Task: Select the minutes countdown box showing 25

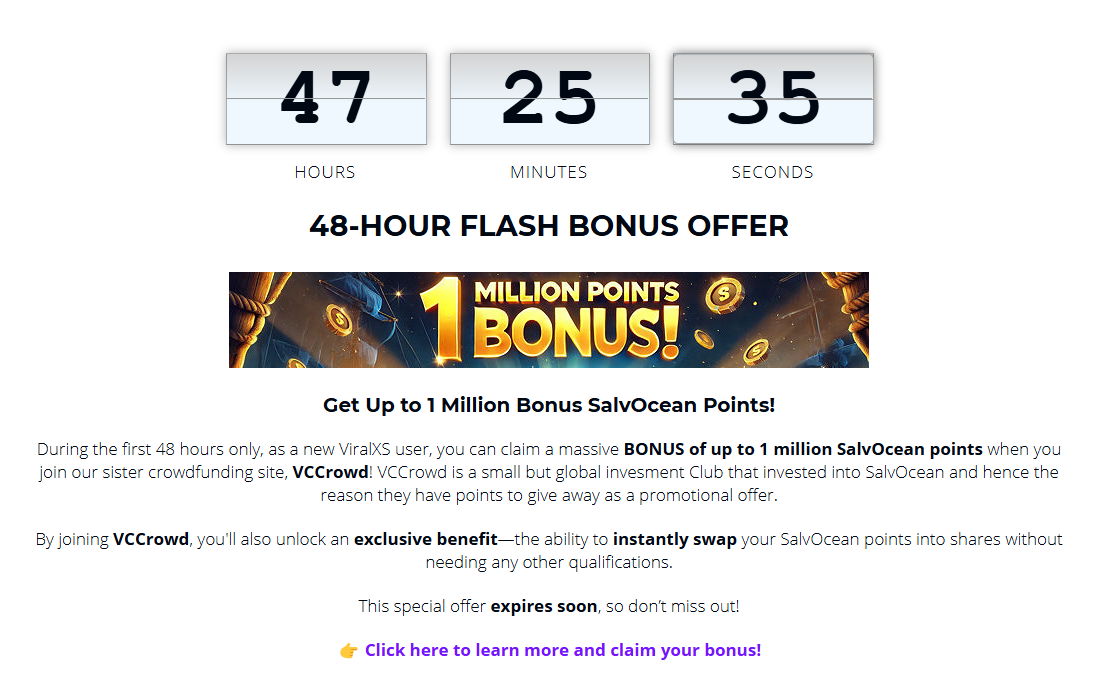Action: click(x=550, y=99)
